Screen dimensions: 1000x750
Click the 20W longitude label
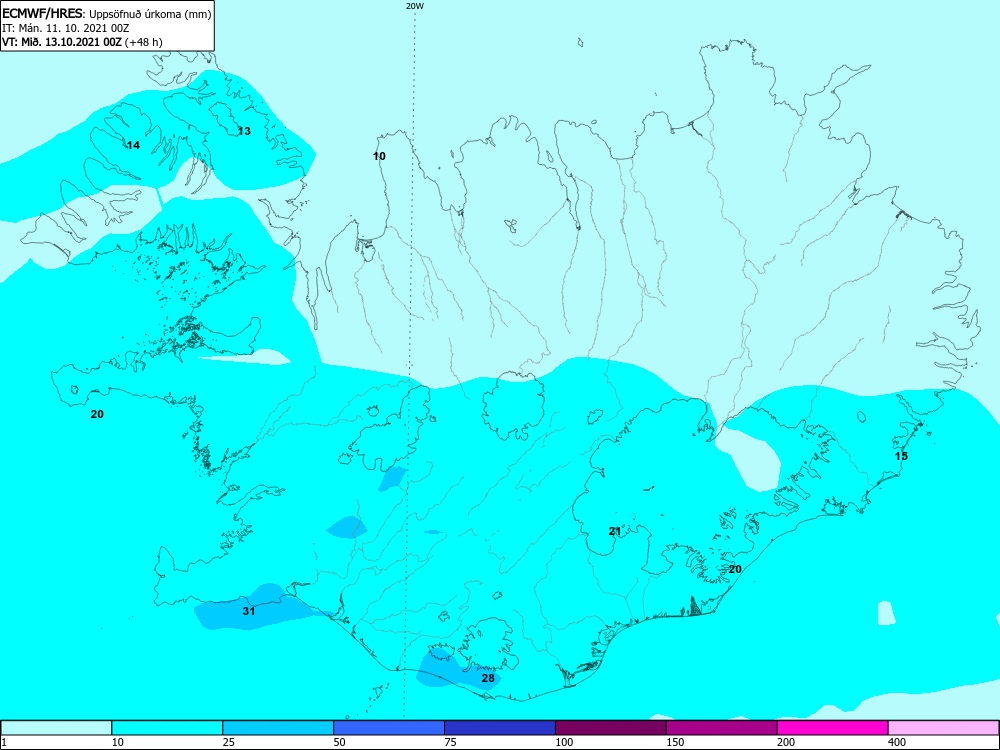(415, 6)
